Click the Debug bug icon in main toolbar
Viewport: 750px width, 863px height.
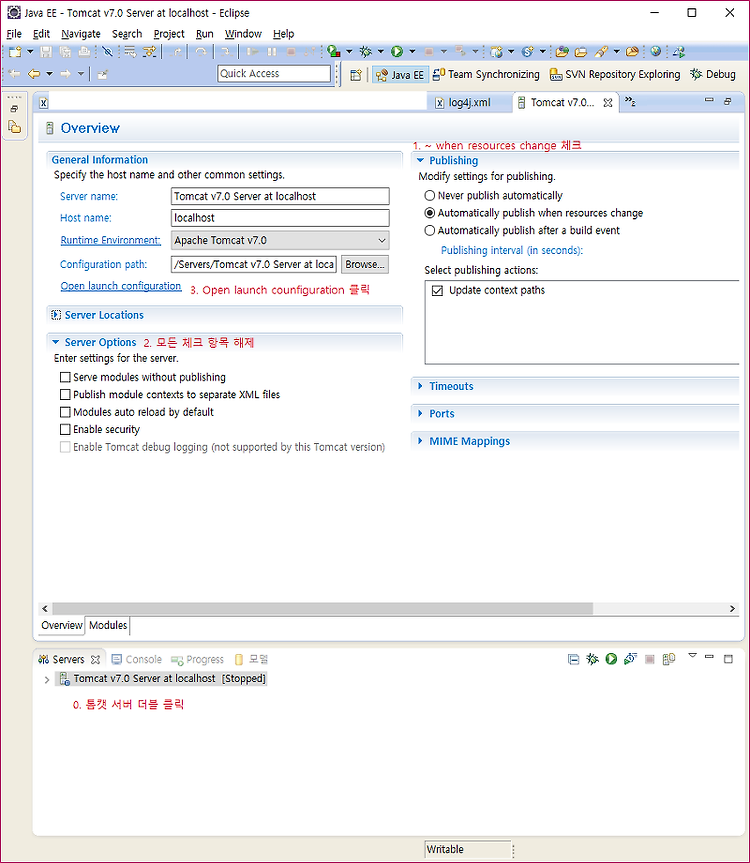pos(365,52)
